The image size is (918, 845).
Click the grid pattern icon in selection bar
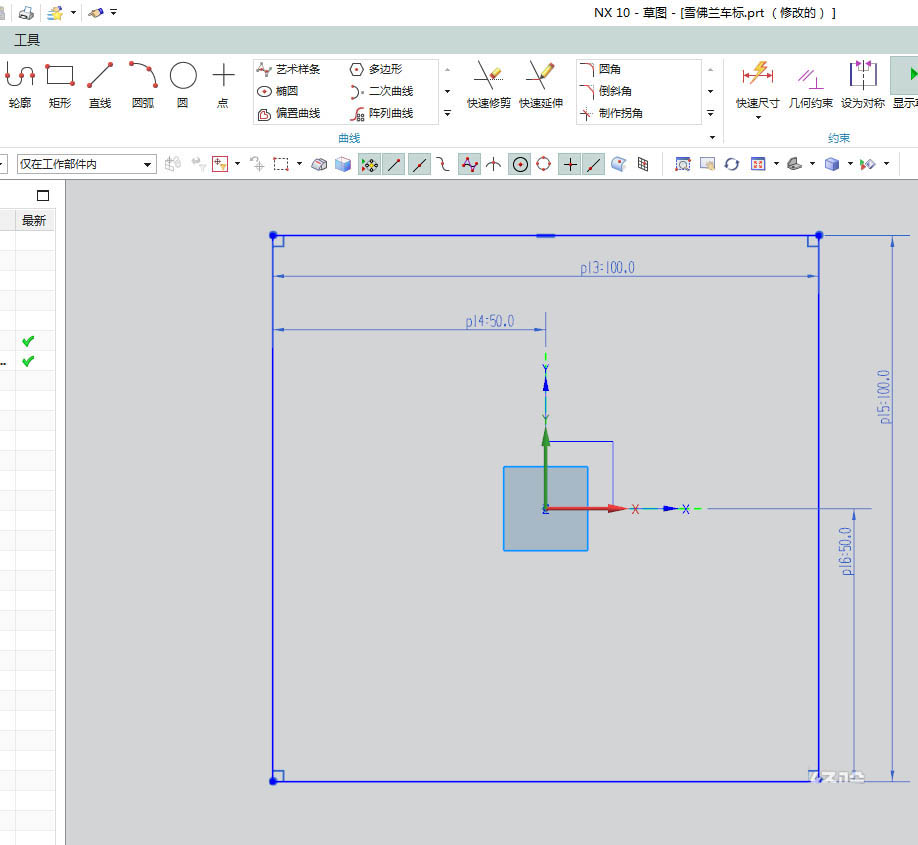pos(643,164)
